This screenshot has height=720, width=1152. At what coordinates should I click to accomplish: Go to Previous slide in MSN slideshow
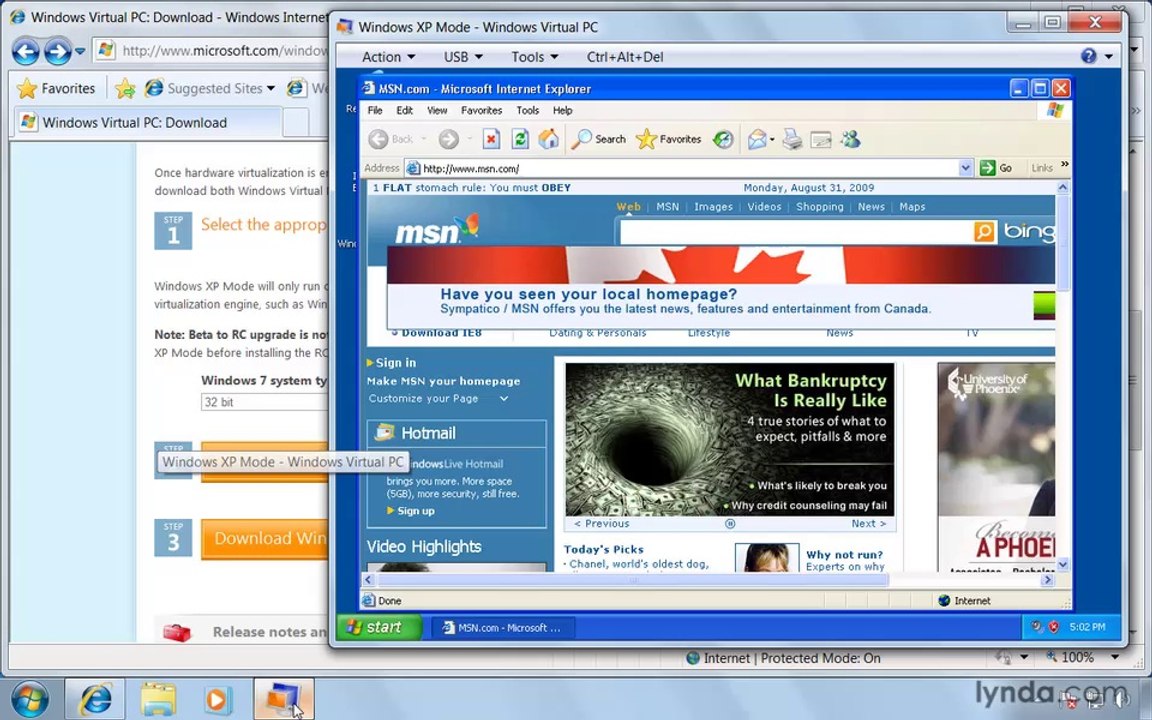pyautogui.click(x=602, y=524)
